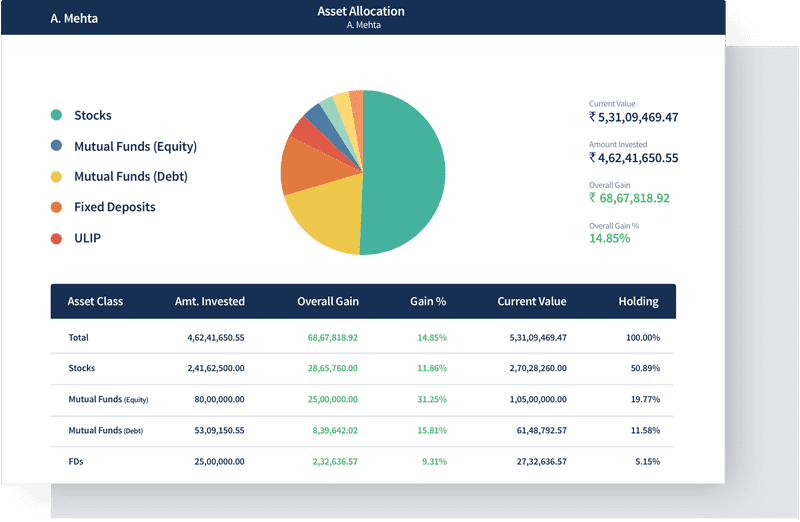Screen dimensions: 800x522
Task: Click FDs current value 27,32,636.57
Action: pos(542,461)
